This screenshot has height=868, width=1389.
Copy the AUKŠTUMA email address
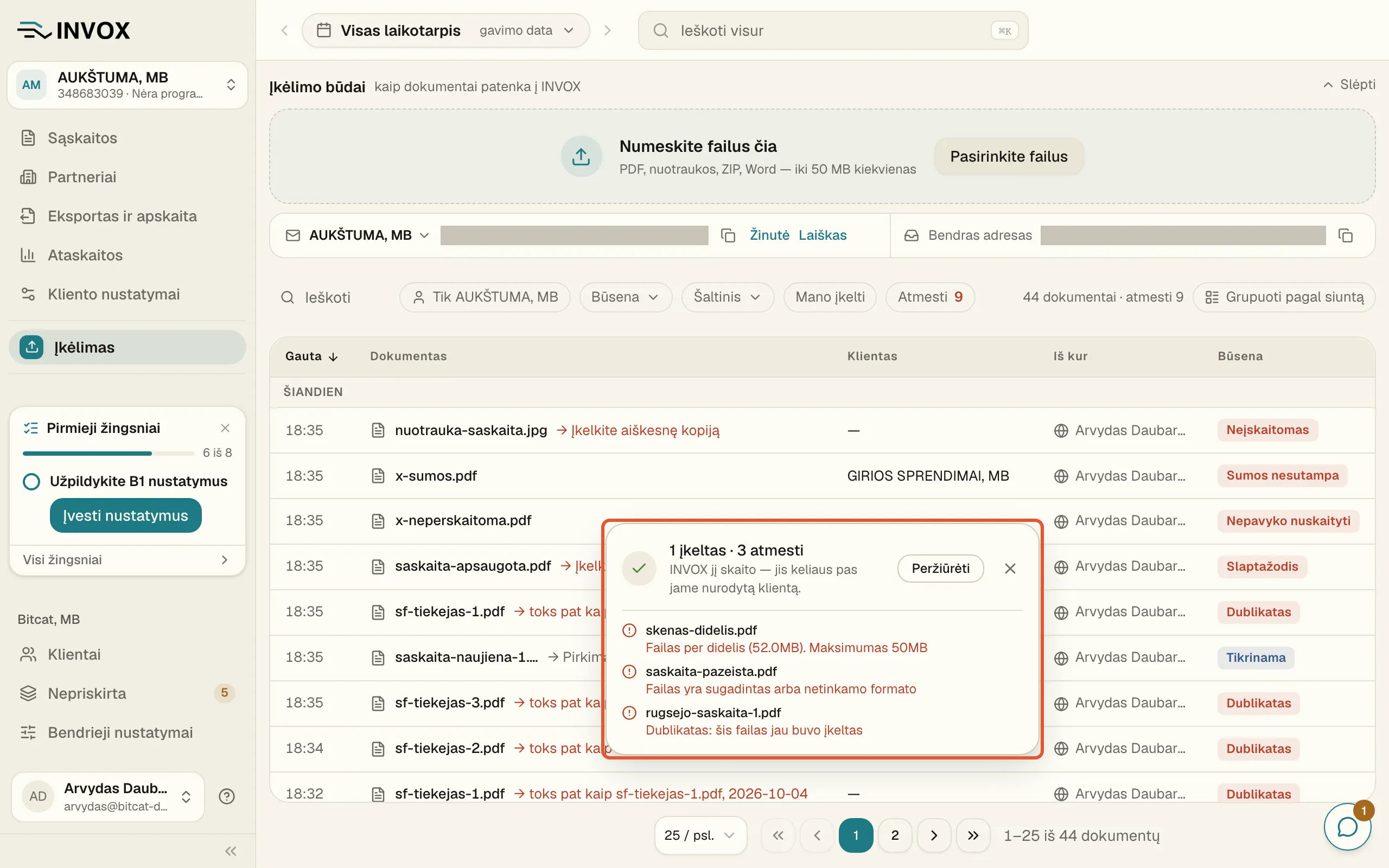[728, 235]
